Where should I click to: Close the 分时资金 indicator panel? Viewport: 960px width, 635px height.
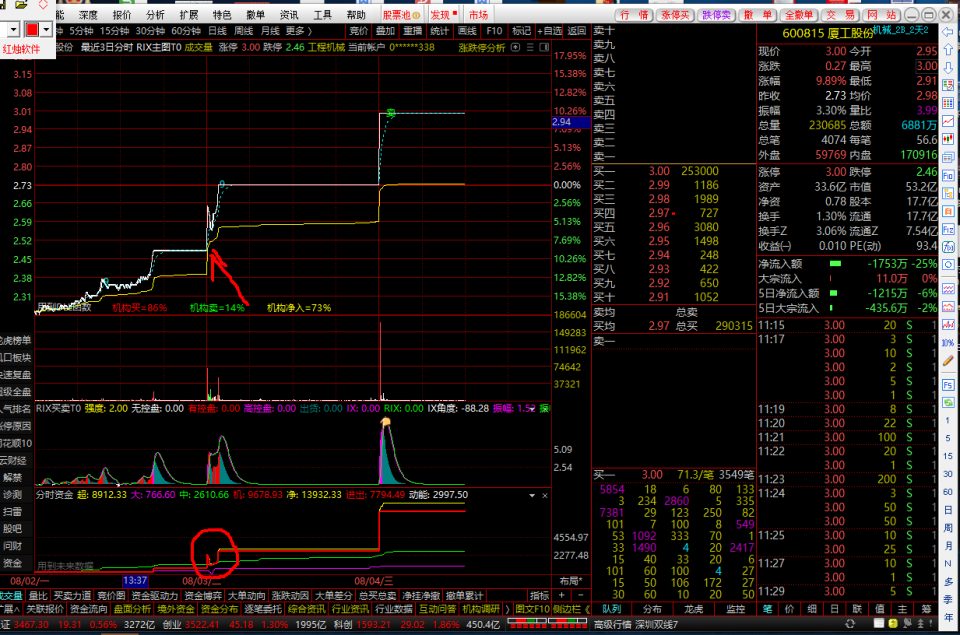545,495
